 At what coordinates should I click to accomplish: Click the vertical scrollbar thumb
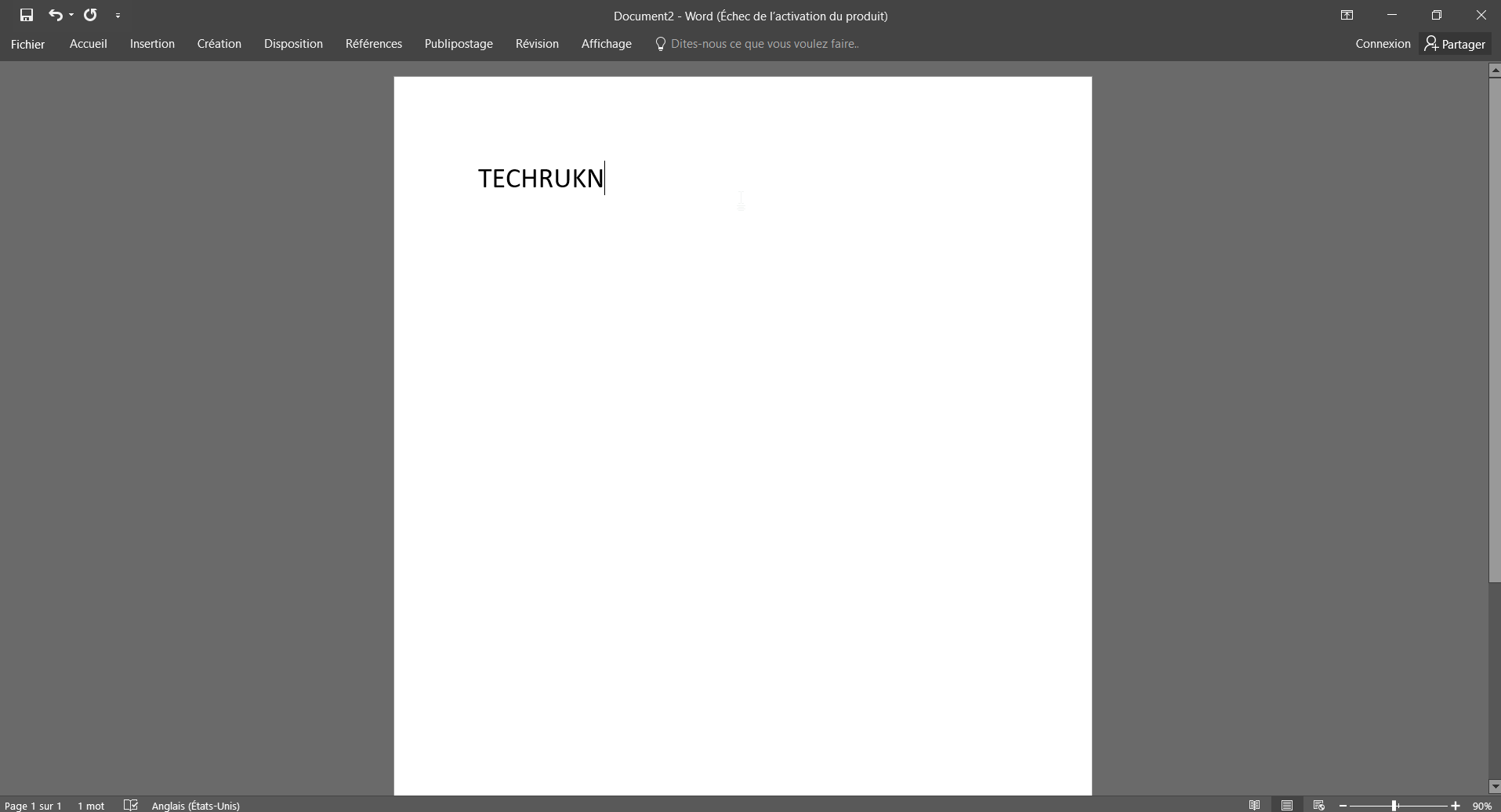coord(1495,330)
